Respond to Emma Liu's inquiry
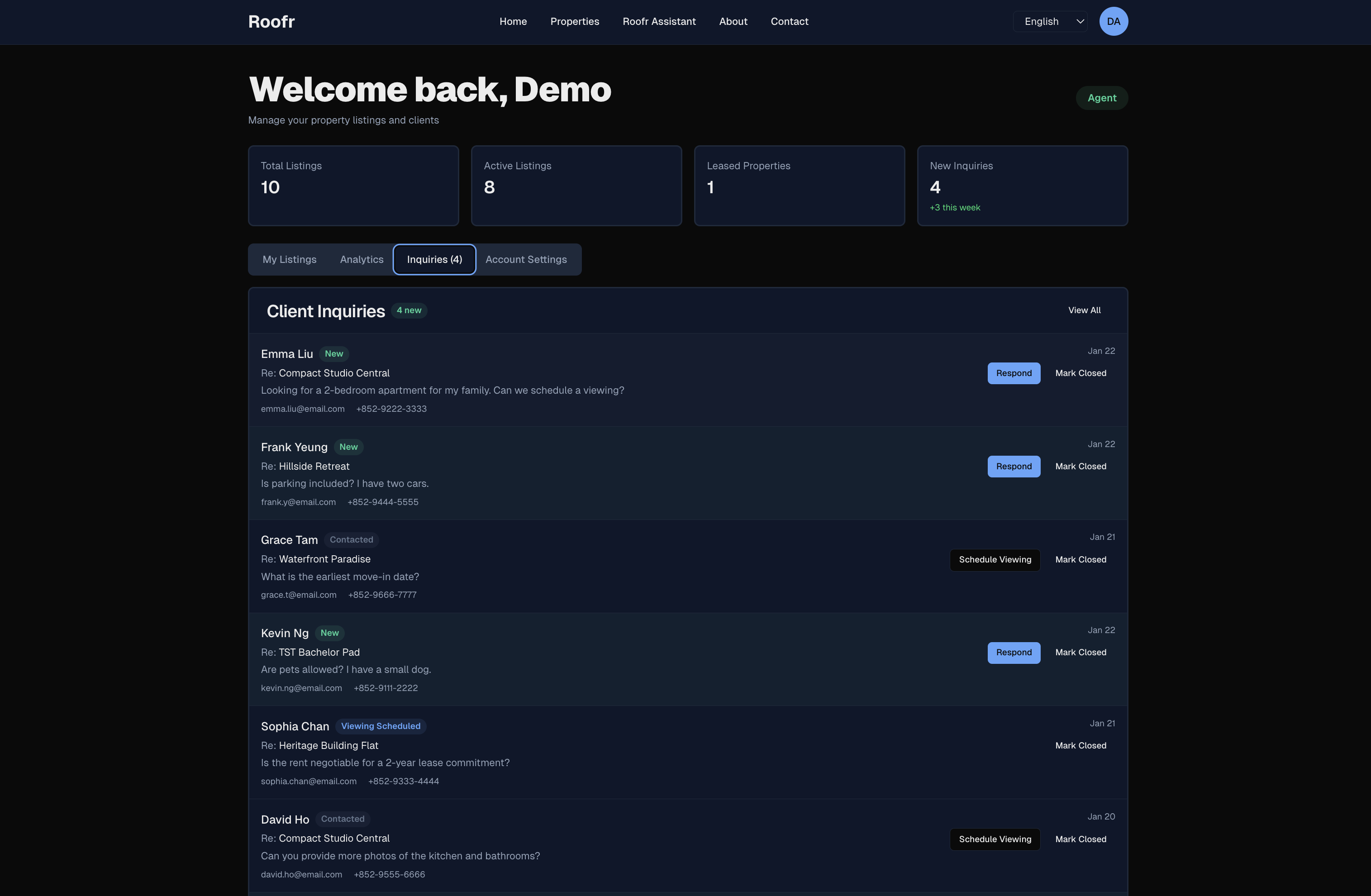The width and height of the screenshot is (1371, 896). (1013, 373)
